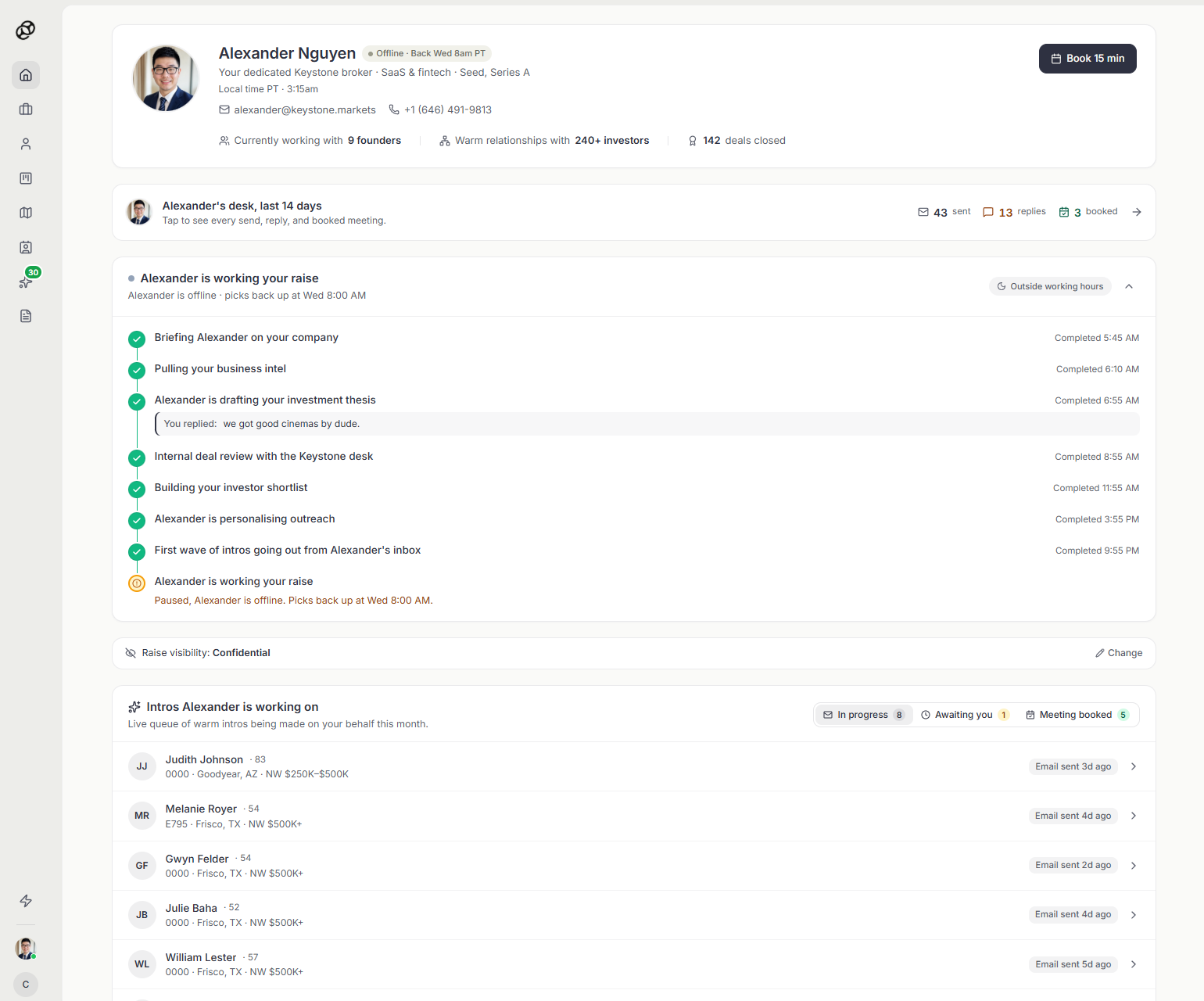Screen dimensions: 1204x1001
Task: Click Email sent 3d ago badge
Action: click(x=1073, y=766)
